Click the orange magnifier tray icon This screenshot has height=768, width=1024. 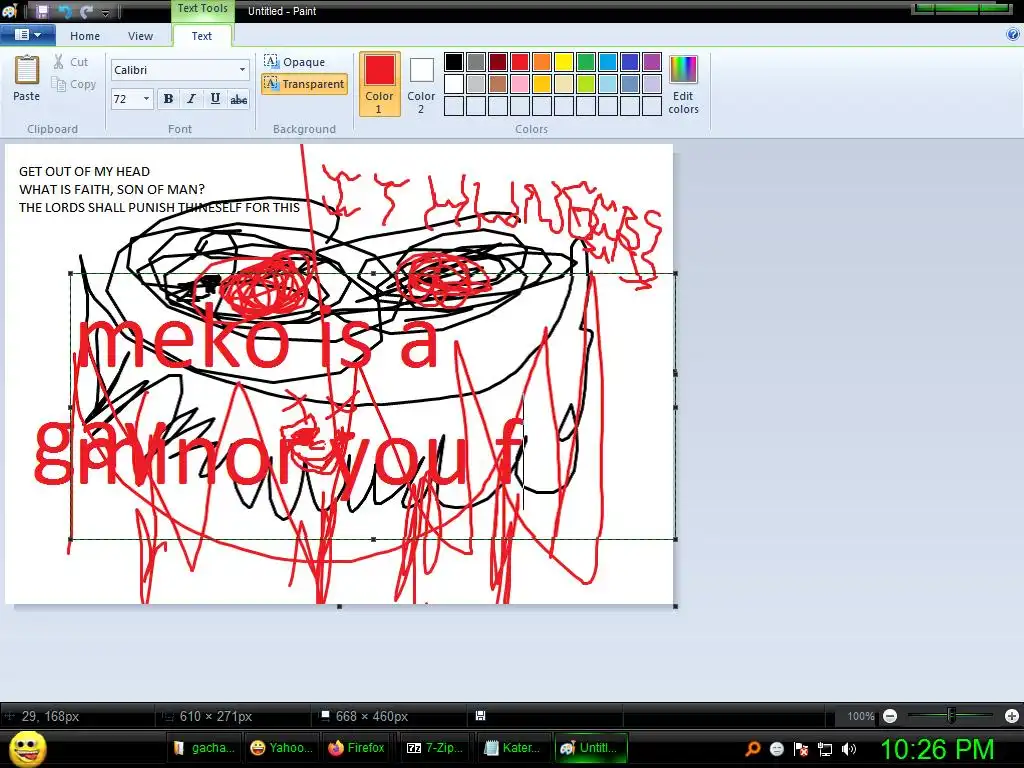pyautogui.click(x=752, y=749)
